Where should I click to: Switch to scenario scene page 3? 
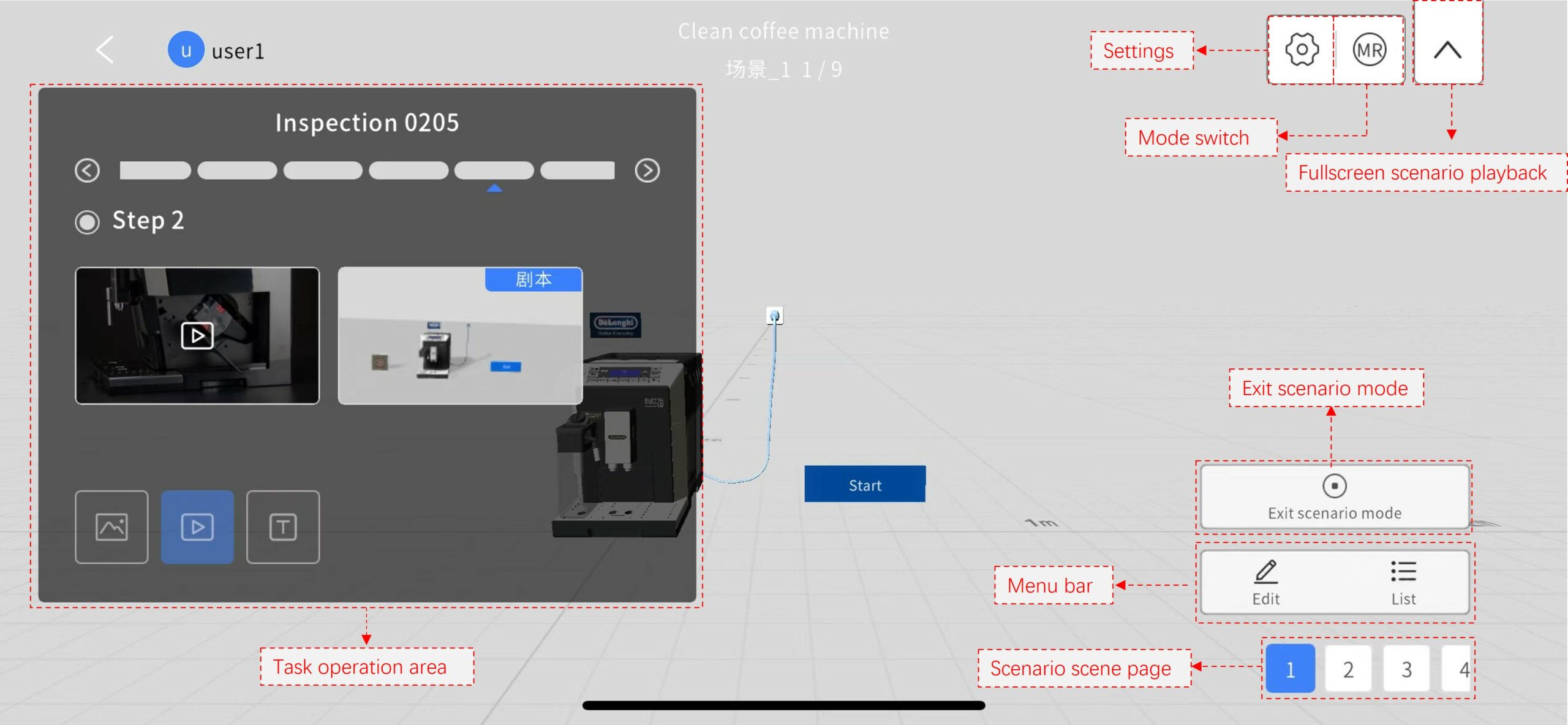point(1406,669)
